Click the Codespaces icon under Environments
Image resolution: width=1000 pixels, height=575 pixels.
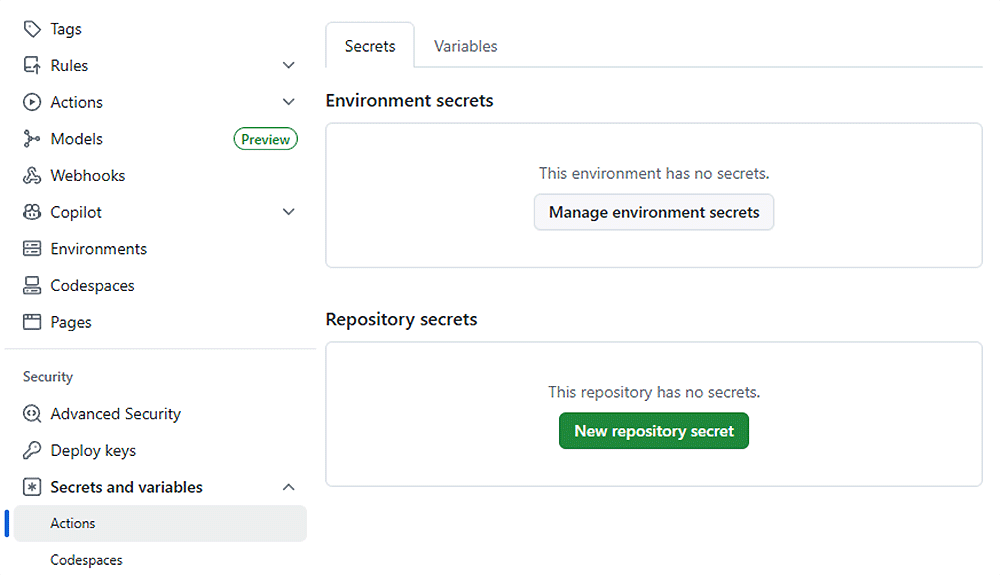click(x=32, y=286)
